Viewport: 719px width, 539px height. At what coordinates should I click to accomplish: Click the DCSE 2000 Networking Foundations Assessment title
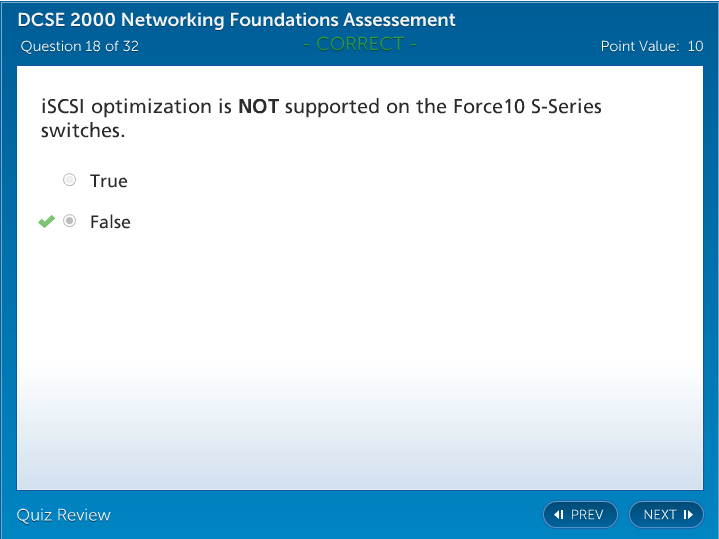(237, 20)
